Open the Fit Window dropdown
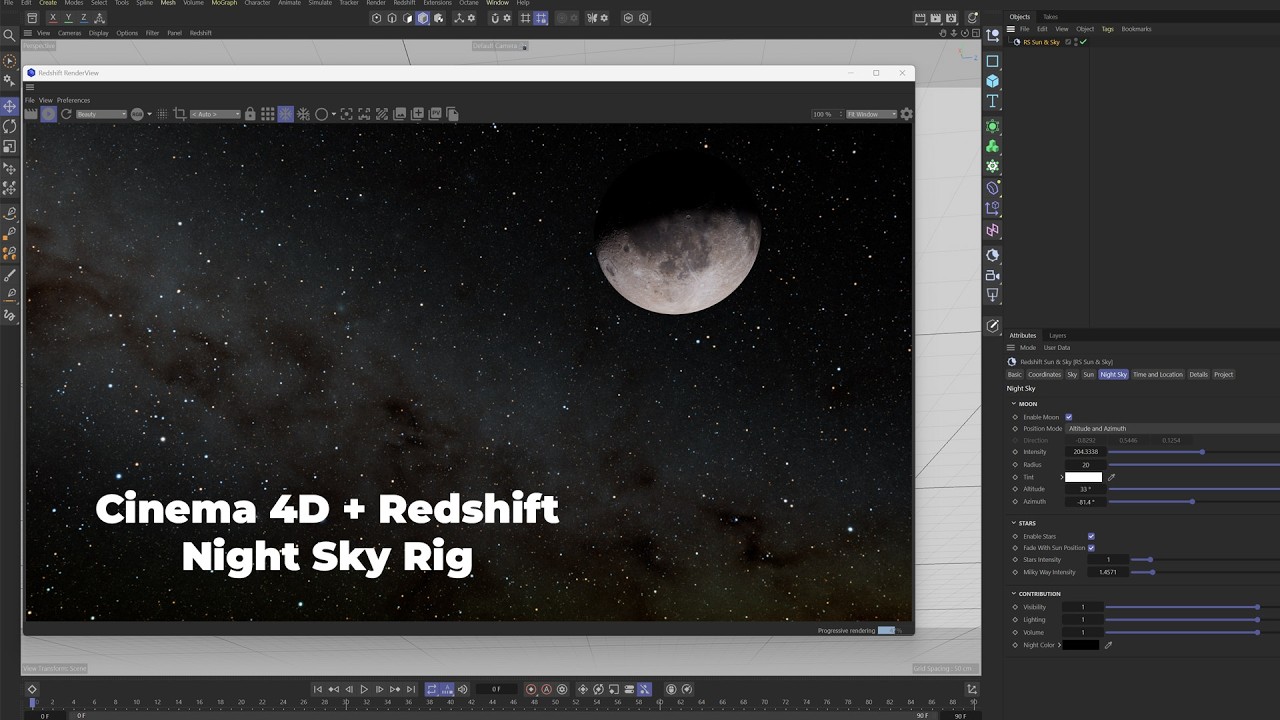Viewport: 1280px width, 720px height. point(871,114)
